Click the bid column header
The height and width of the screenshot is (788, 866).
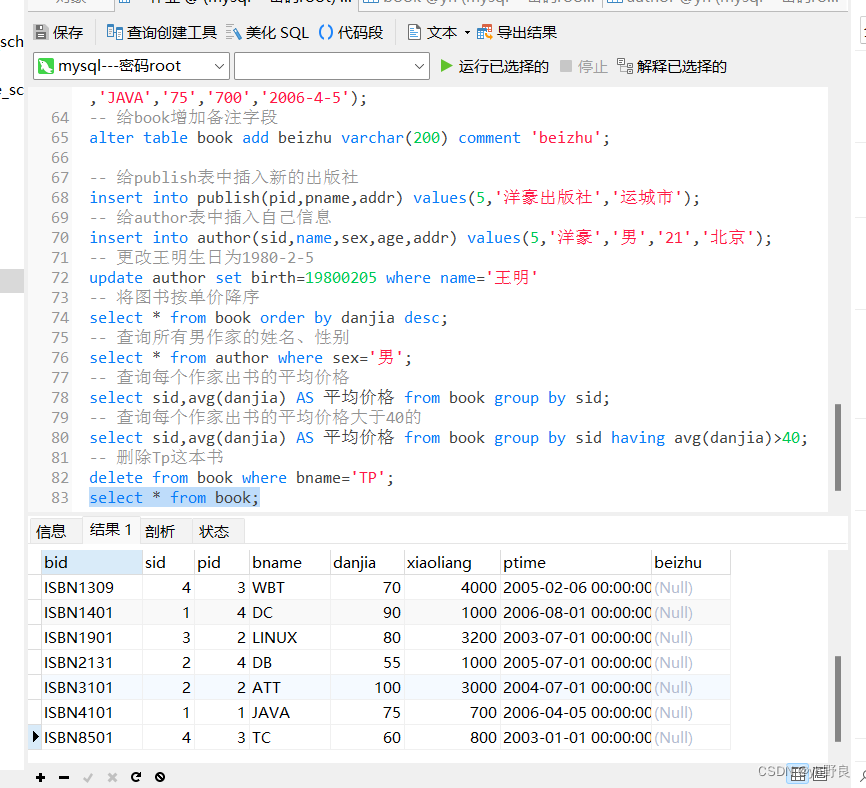92,562
